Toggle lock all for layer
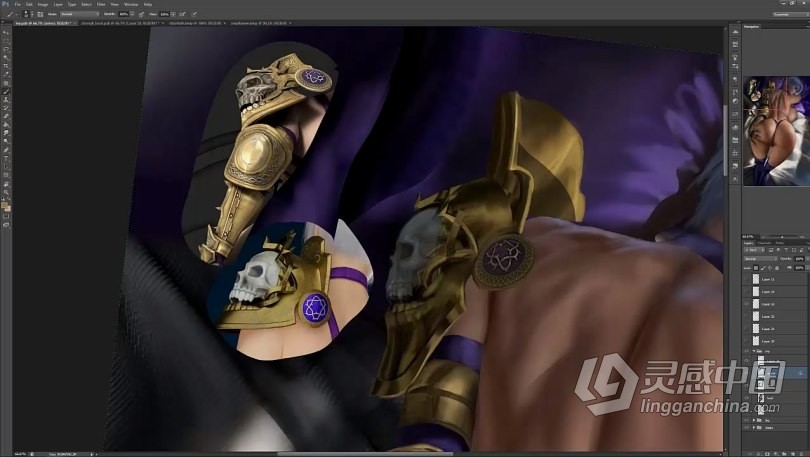Screen dimensions: 810x457 (x=777, y=268)
